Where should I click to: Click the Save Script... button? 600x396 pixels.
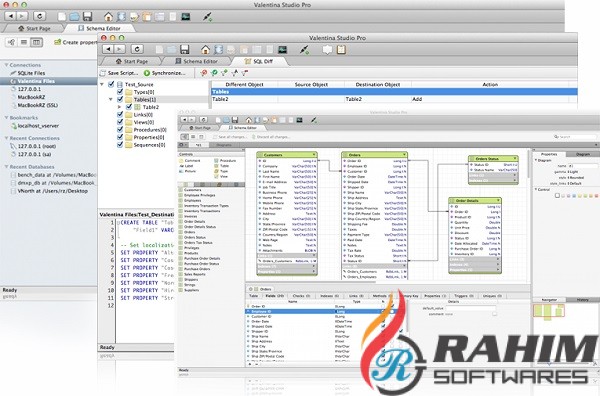pyautogui.click(x=119, y=73)
